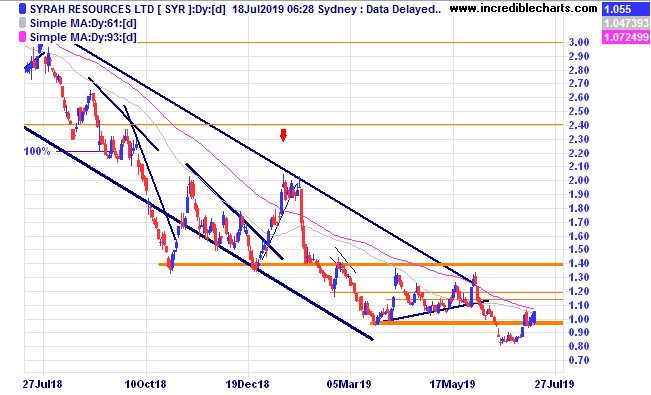Click the Data Delayed notice text
The width and height of the screenshot is (651, 395).
[x=404, y=9]
